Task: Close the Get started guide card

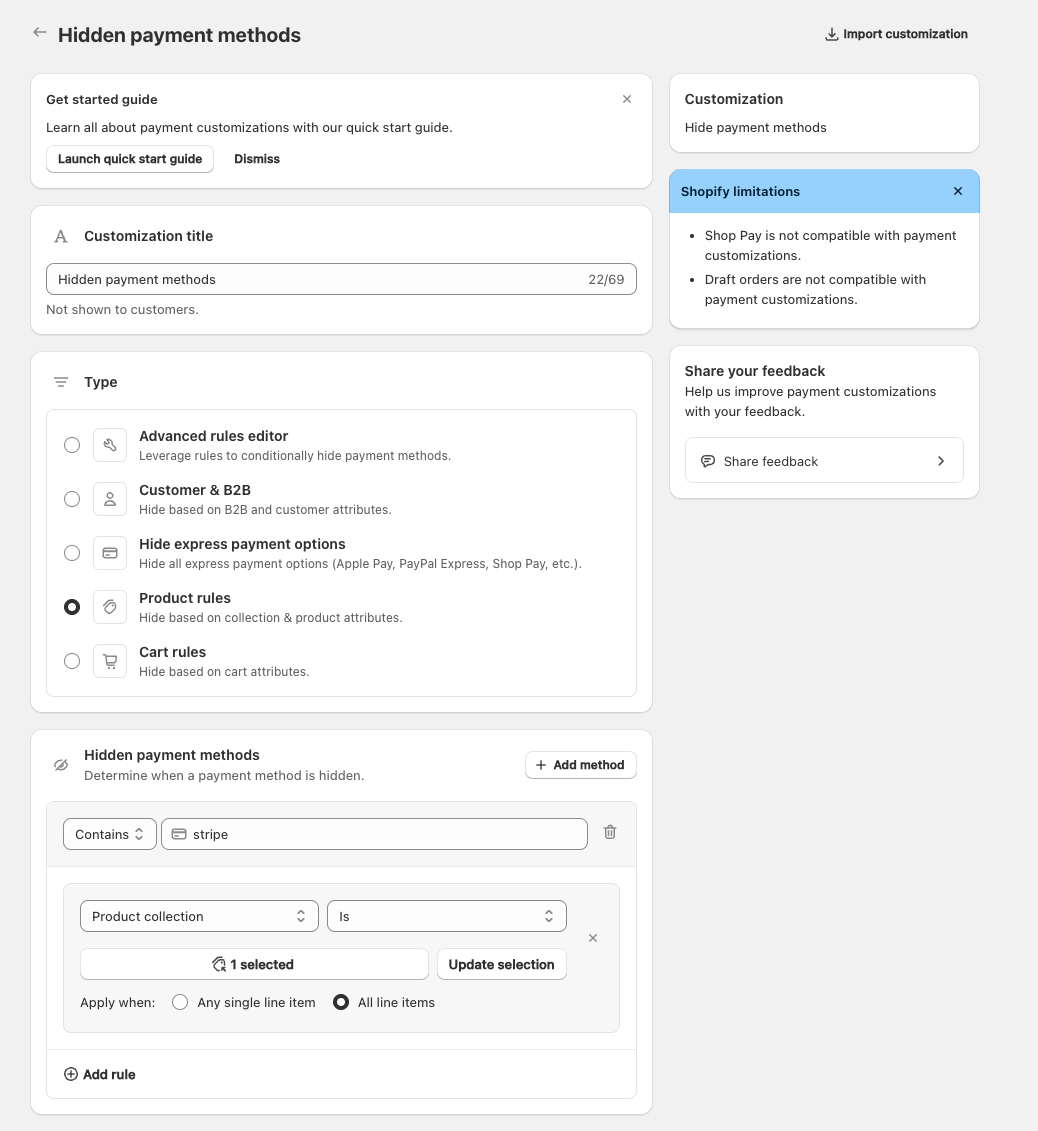Action: 627,99
